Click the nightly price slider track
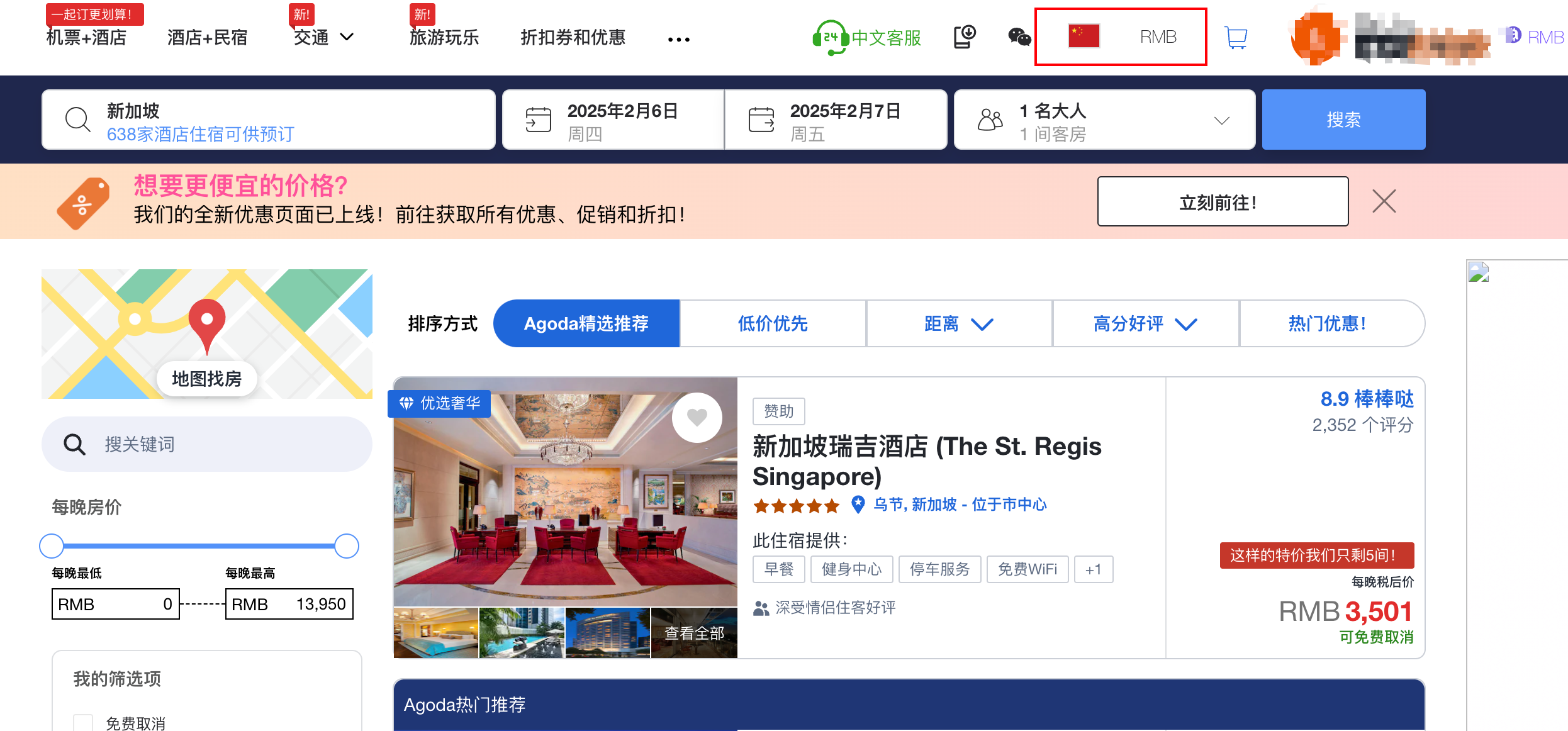The height and width of the screenshot is (731, 1568). pos(199,545)
